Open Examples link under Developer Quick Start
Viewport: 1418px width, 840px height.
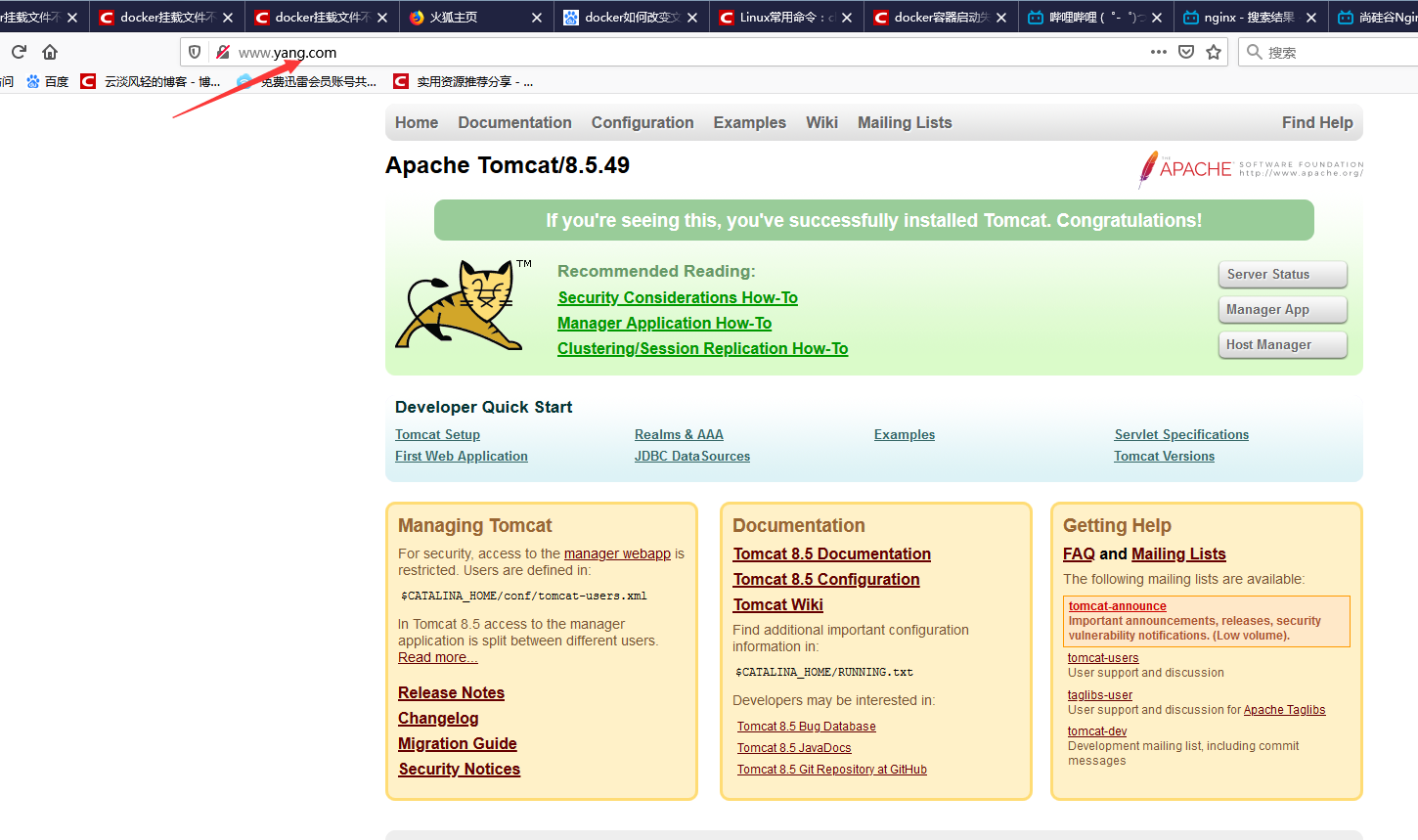click(905, 434)
